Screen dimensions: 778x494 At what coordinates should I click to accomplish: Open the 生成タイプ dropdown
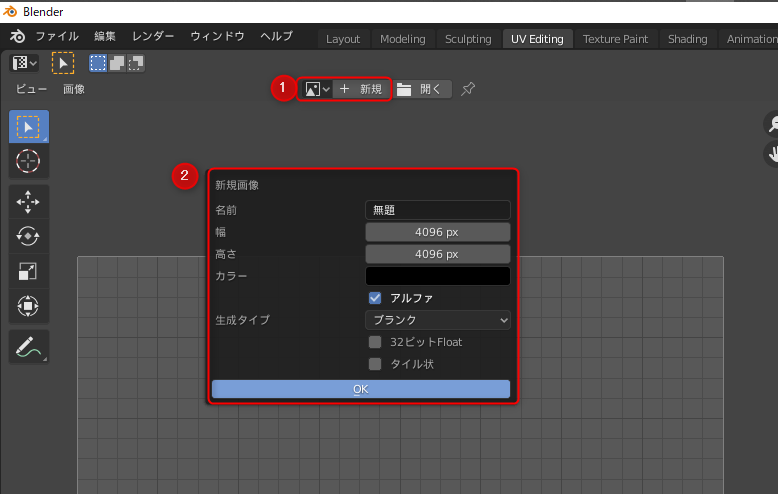[x=437, y=320]
